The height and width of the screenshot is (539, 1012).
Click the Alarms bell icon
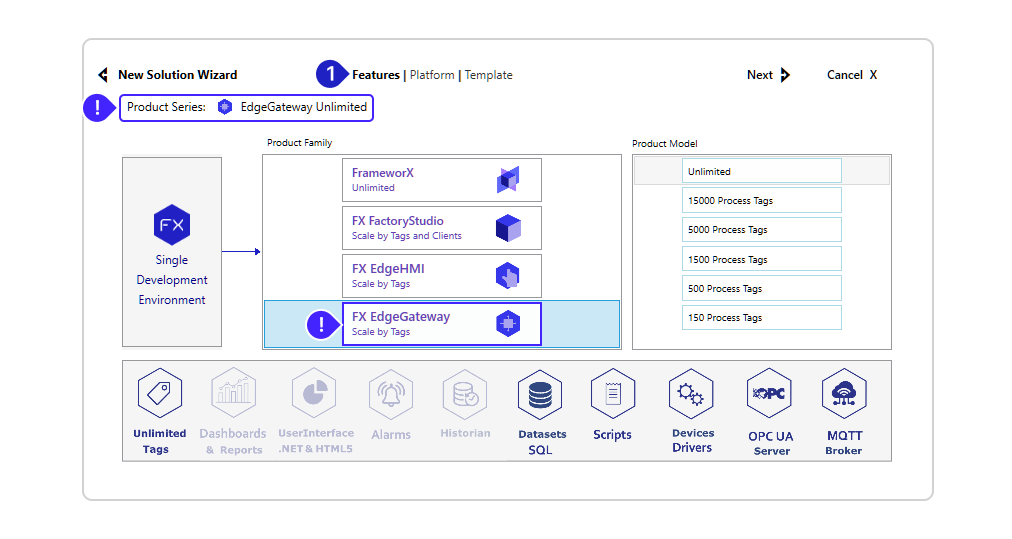click(391, 394)
